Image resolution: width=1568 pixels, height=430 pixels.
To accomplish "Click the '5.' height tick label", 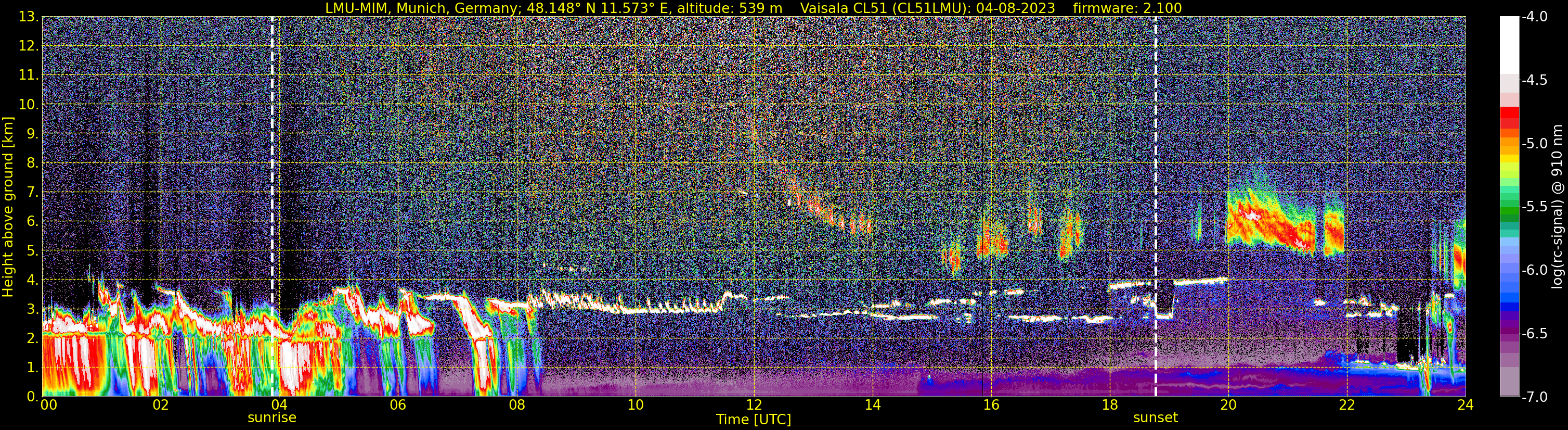I will (x=32, y=251).
